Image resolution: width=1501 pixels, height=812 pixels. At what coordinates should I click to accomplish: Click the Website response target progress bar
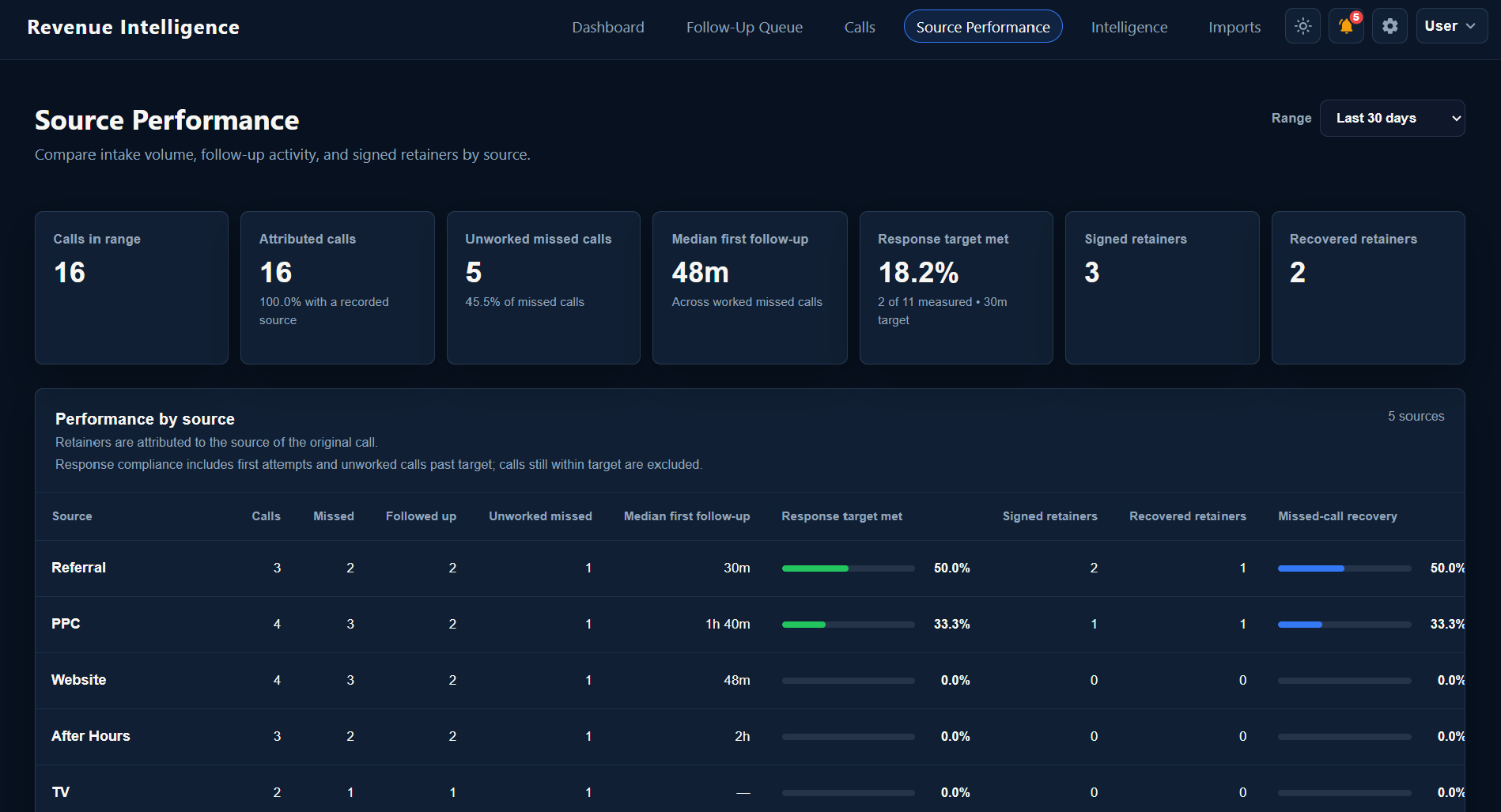848,680
